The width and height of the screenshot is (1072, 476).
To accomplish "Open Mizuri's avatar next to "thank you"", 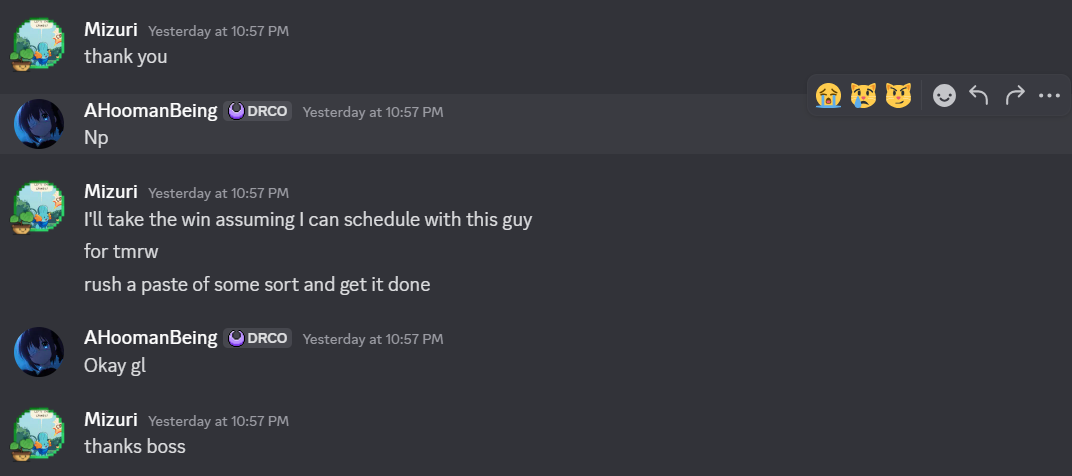I will click(39, 45).
